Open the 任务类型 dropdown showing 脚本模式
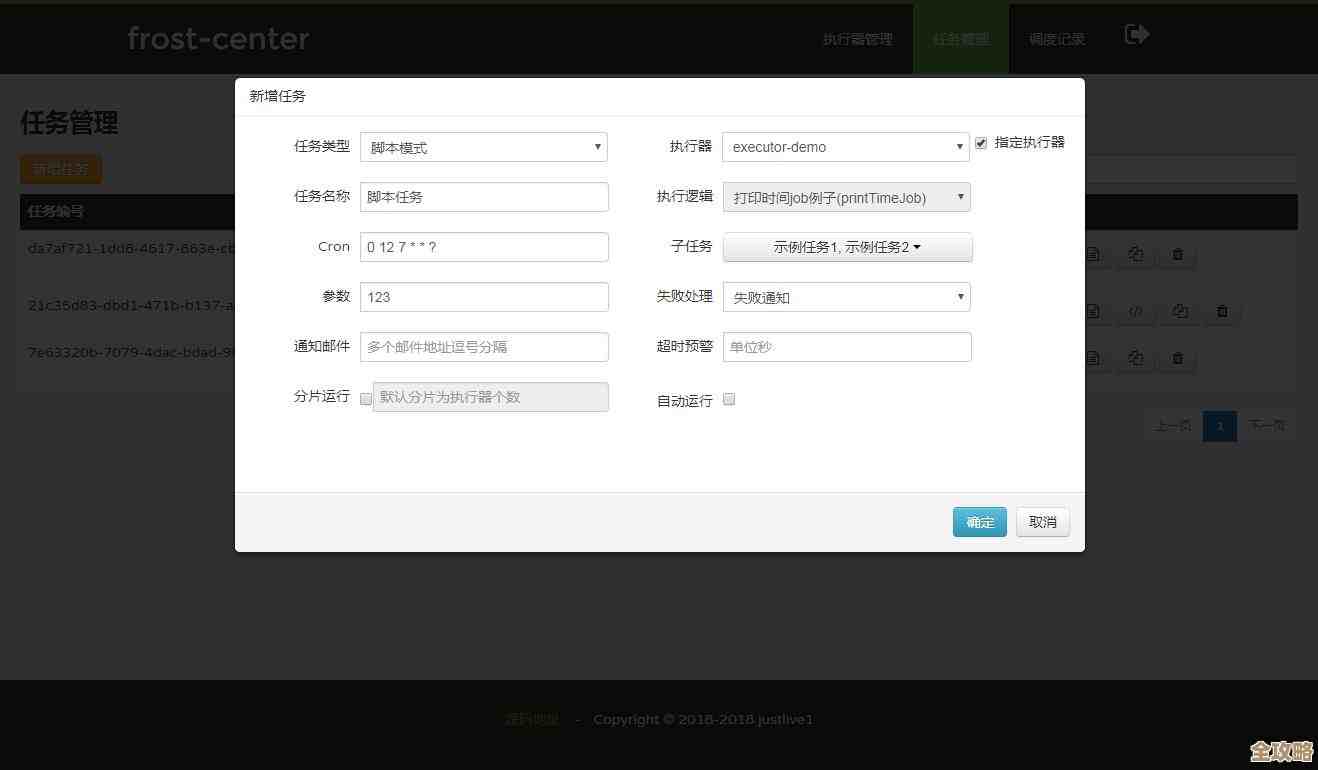The width and height of the screenshot is (1318, 770). click(484, 147)
